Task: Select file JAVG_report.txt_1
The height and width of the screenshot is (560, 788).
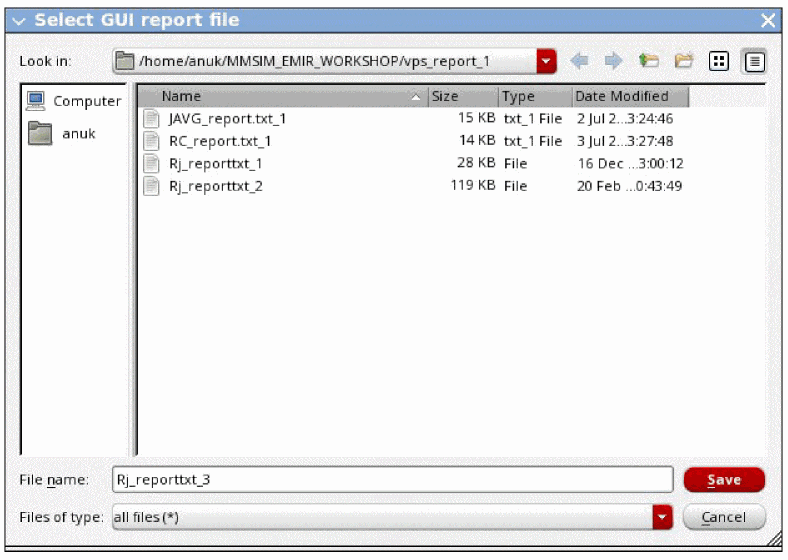Action: [227, 119]
